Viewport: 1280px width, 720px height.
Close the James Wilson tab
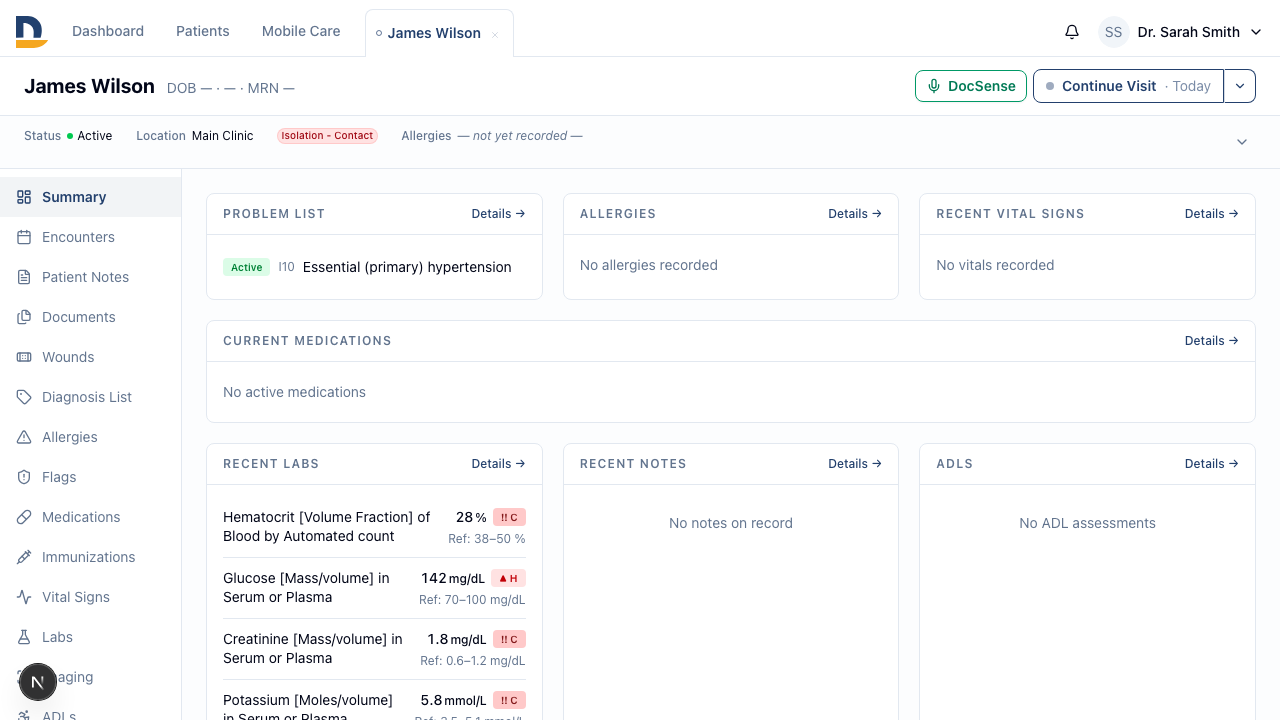click(495, 34)
